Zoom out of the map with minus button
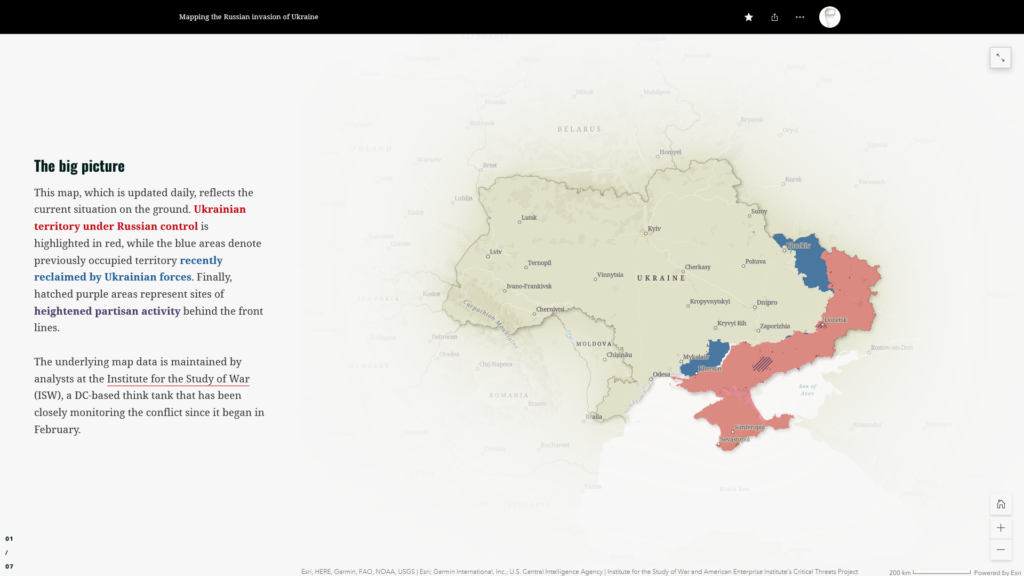 tap(1000, 550)
